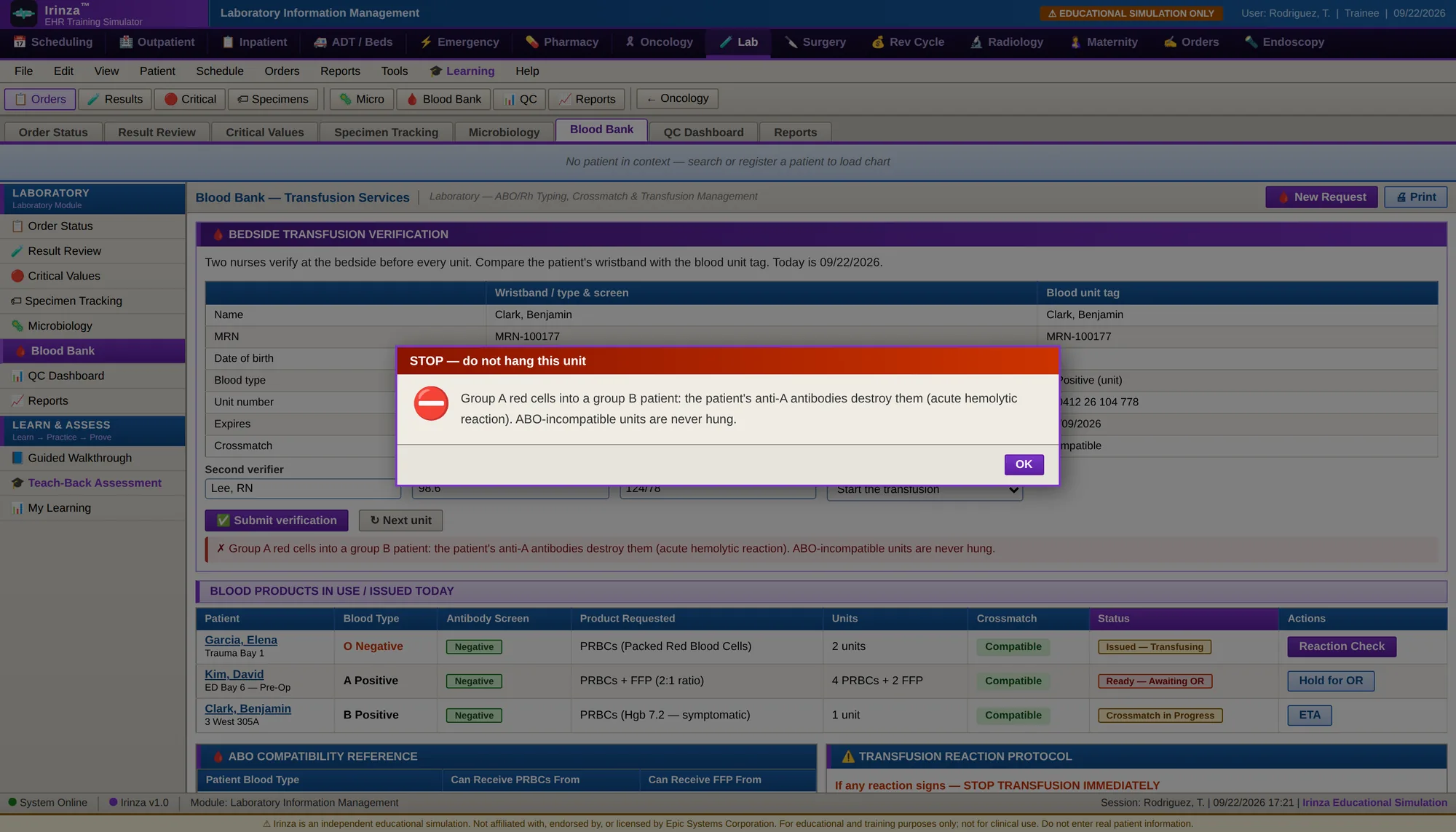Switch to the Radiology module
The height and width of the screenshot is (832, 1456).
[1007, 42]
